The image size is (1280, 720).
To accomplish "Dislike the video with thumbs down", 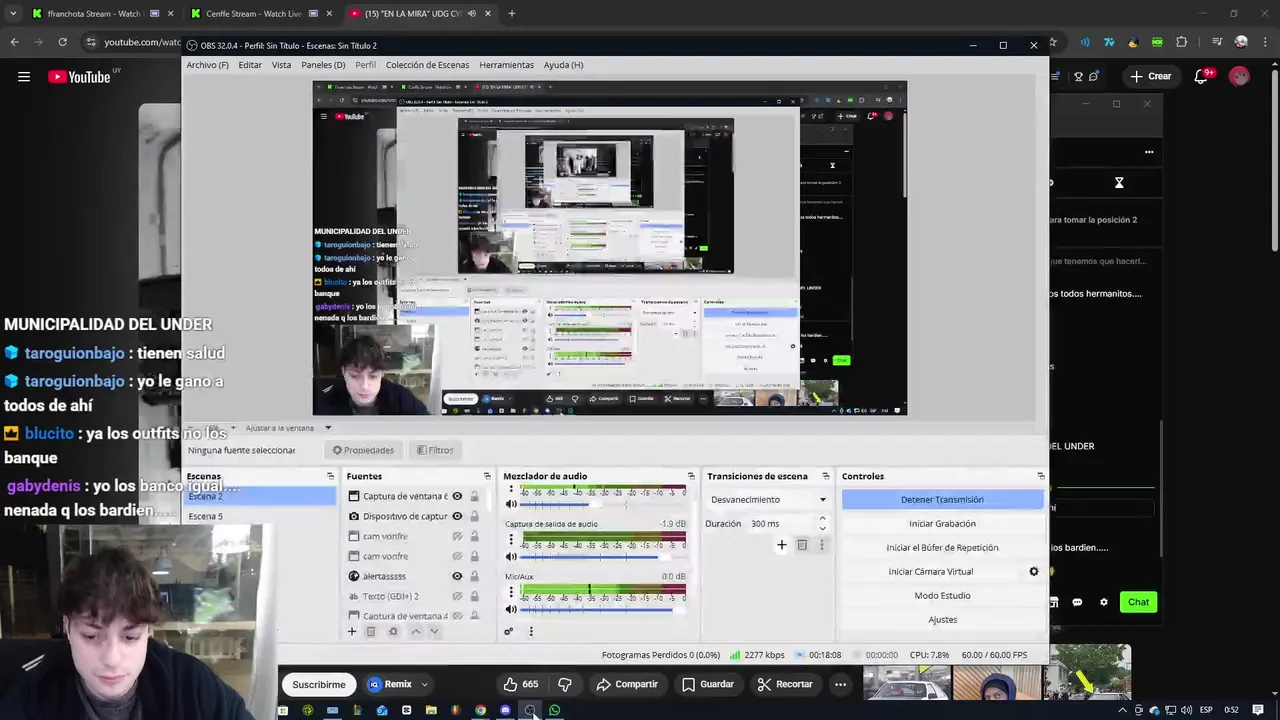I will tap(565, 684).
